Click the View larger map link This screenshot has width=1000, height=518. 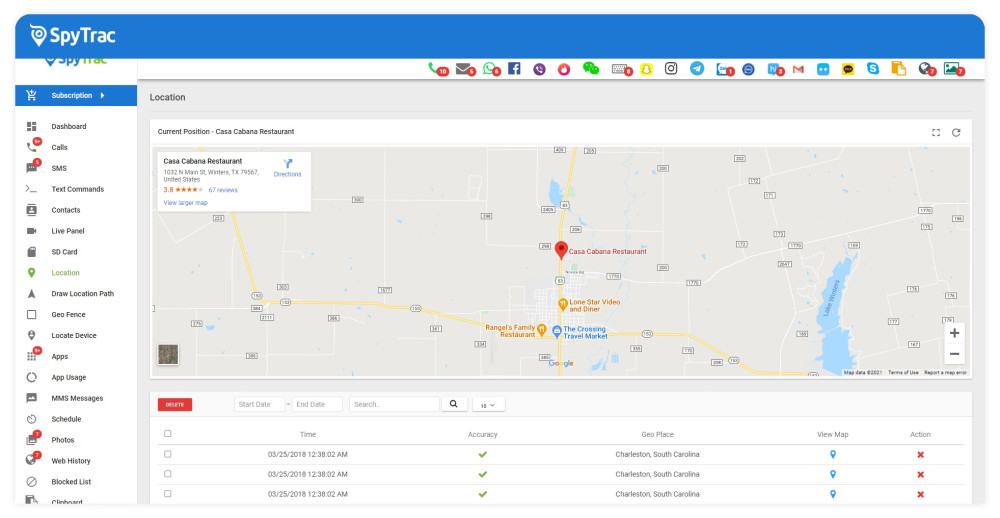click(x=185, y=203)
